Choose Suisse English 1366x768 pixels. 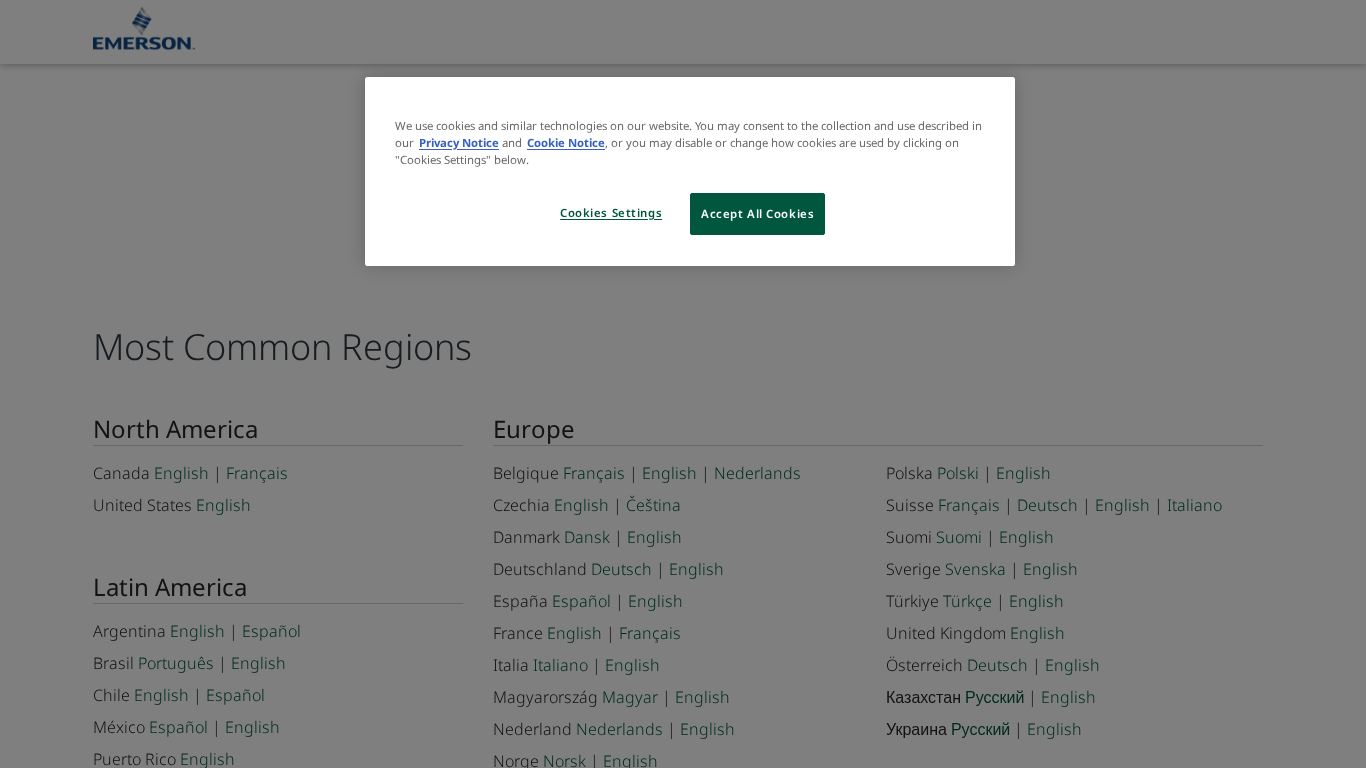[x=1122, y=505]
